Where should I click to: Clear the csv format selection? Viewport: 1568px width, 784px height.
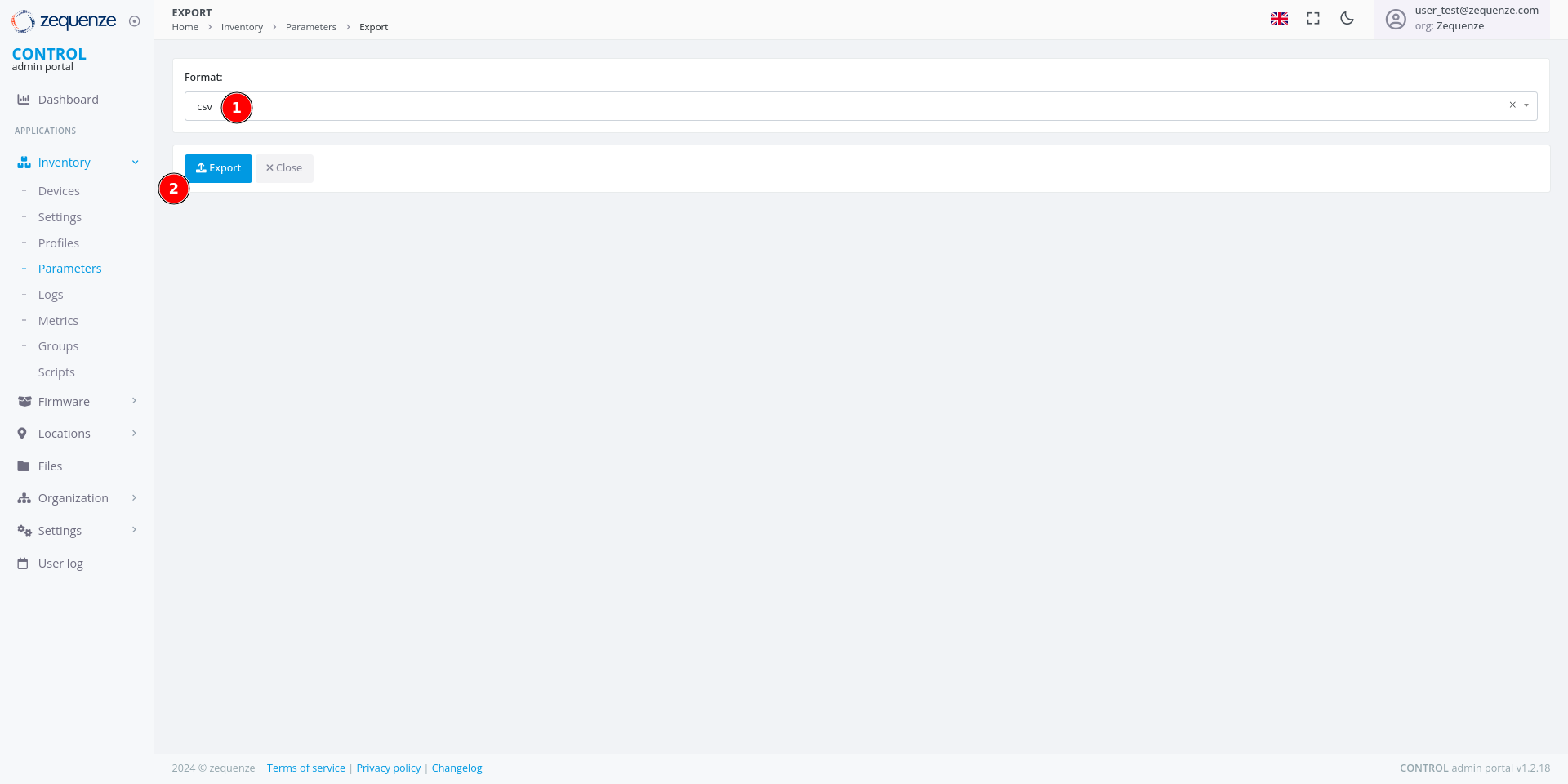click(x=1512, y=105)
